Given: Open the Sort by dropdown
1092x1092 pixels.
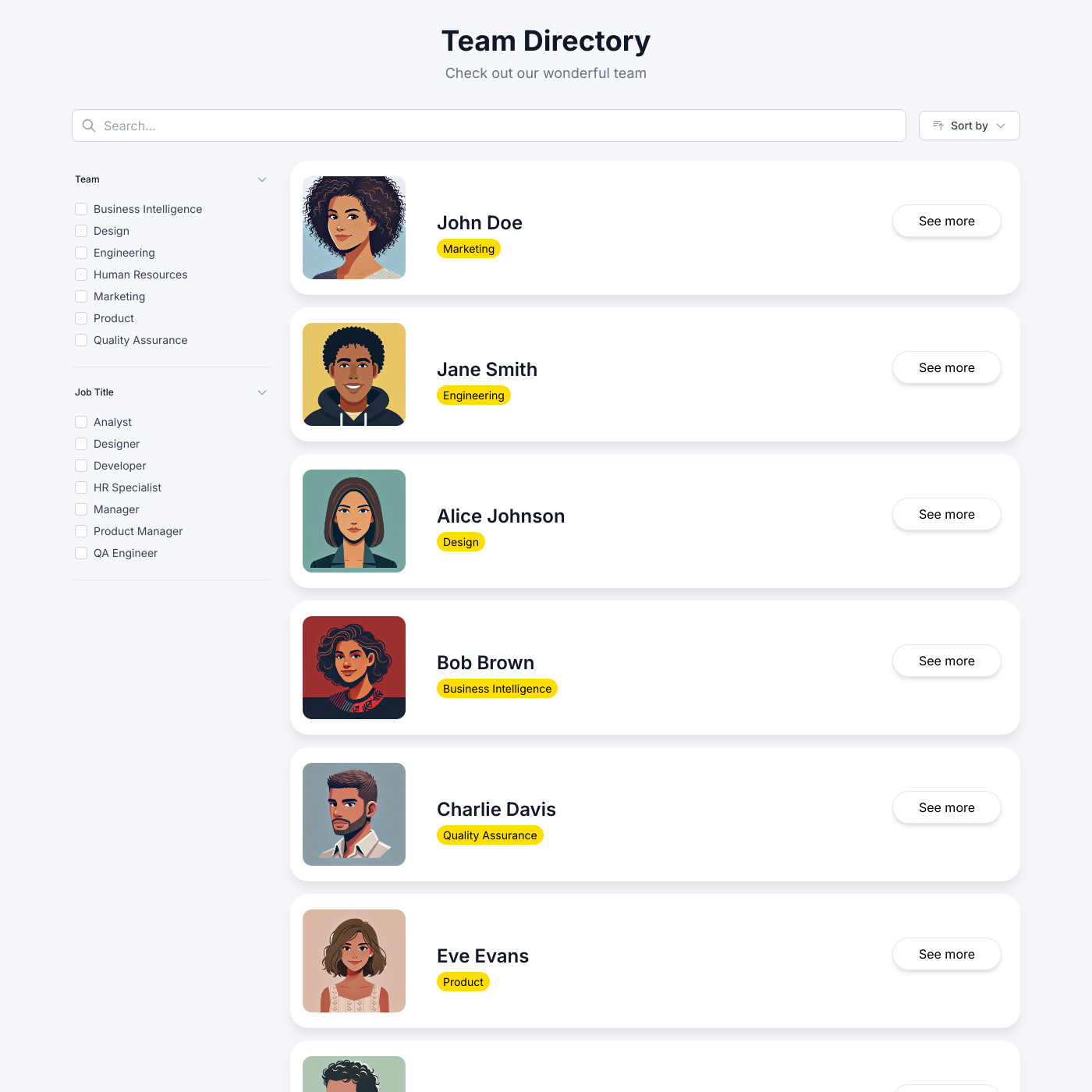Looking at the screenshot, I should (969, 126).
